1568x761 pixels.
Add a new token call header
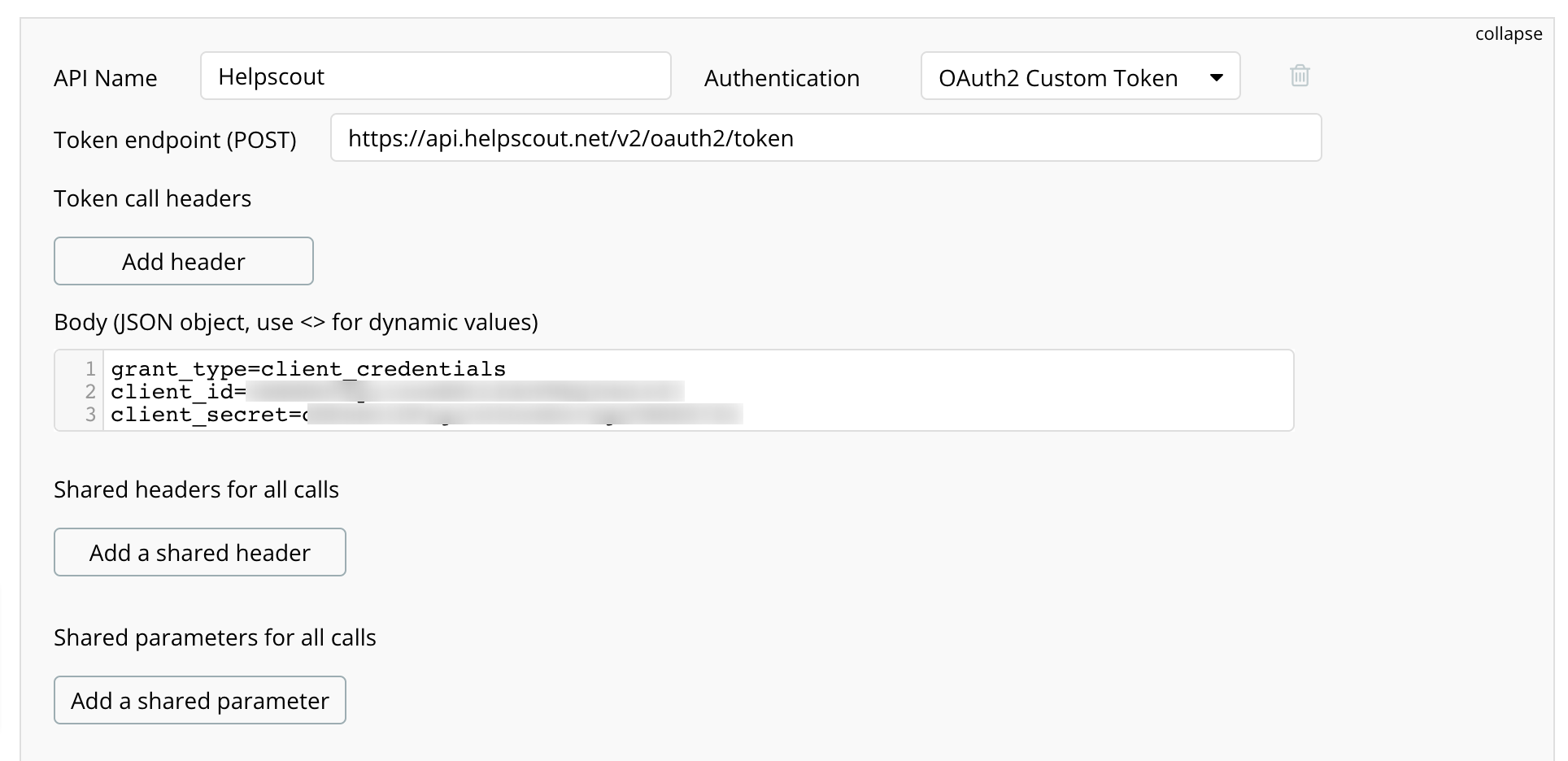tap(184, 261)
